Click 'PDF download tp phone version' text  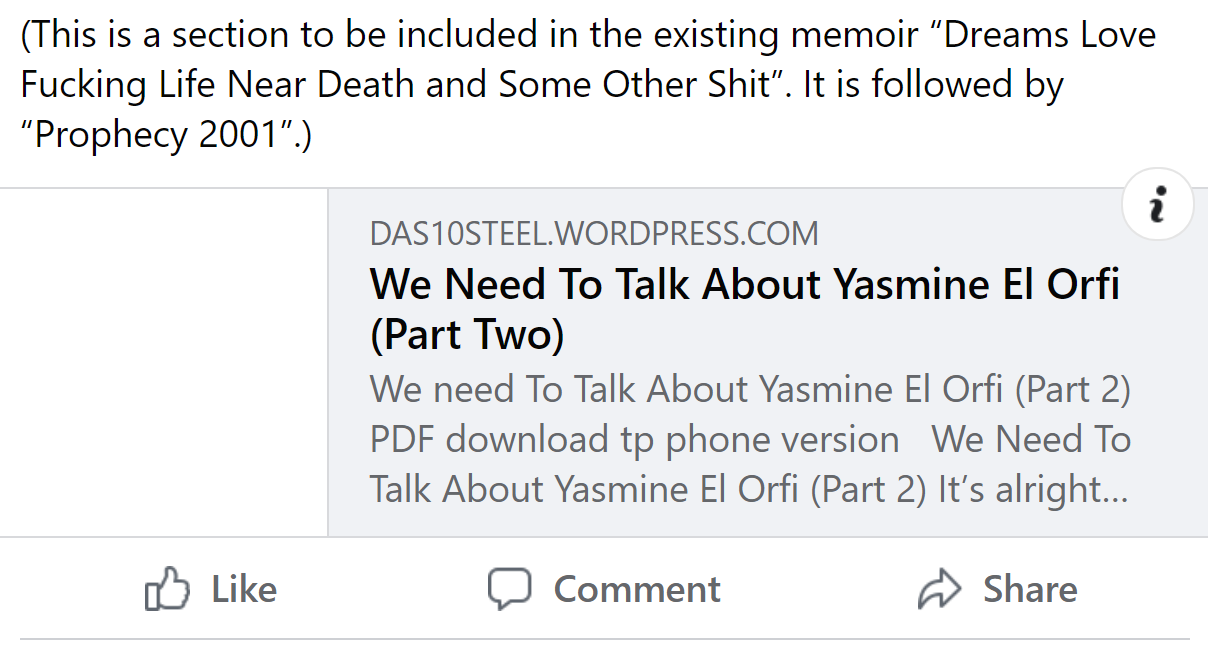pyautogui.click(x=634, y=439)
